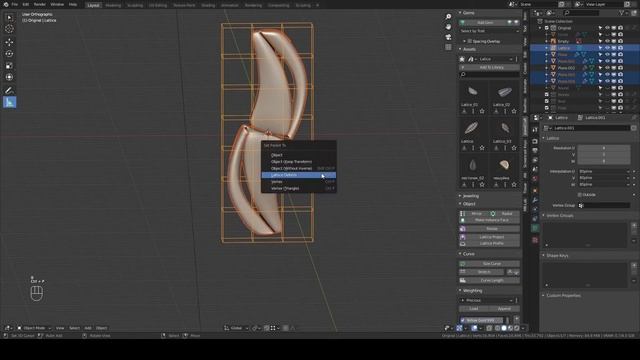The image size is (640, 360).
Task: Click the Make Instance Face button
Action: pos(489,220)
